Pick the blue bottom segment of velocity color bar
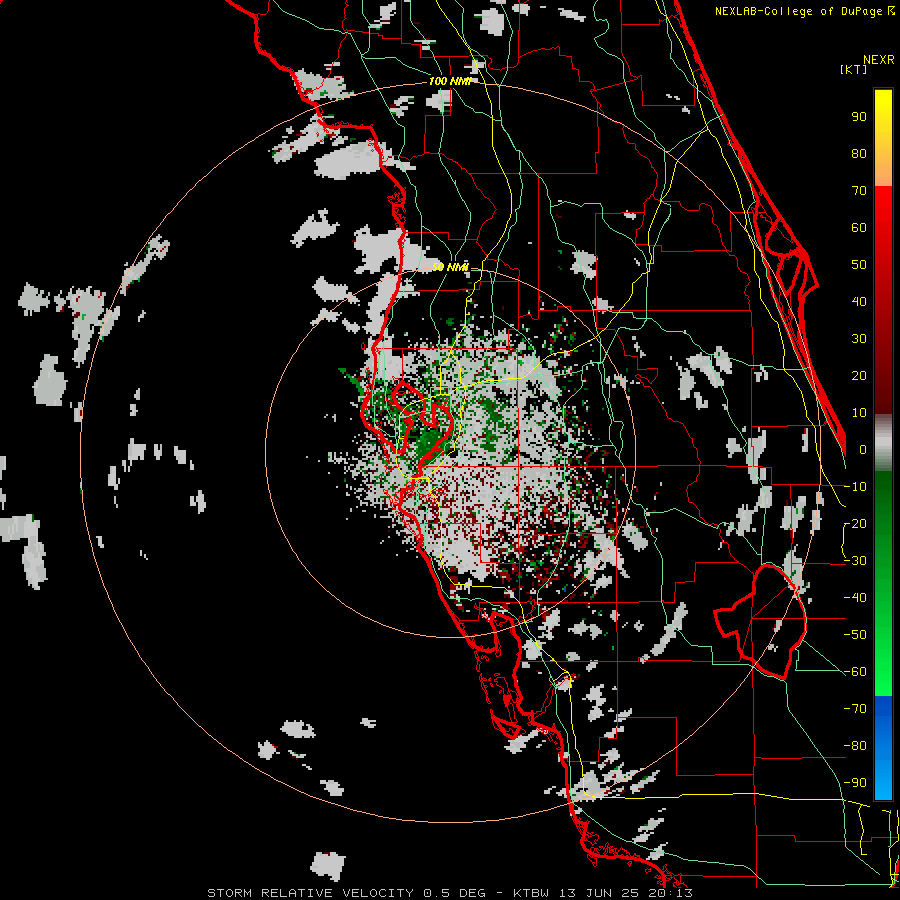The height and width of the screenshot is (900, 900). (883, 748)
